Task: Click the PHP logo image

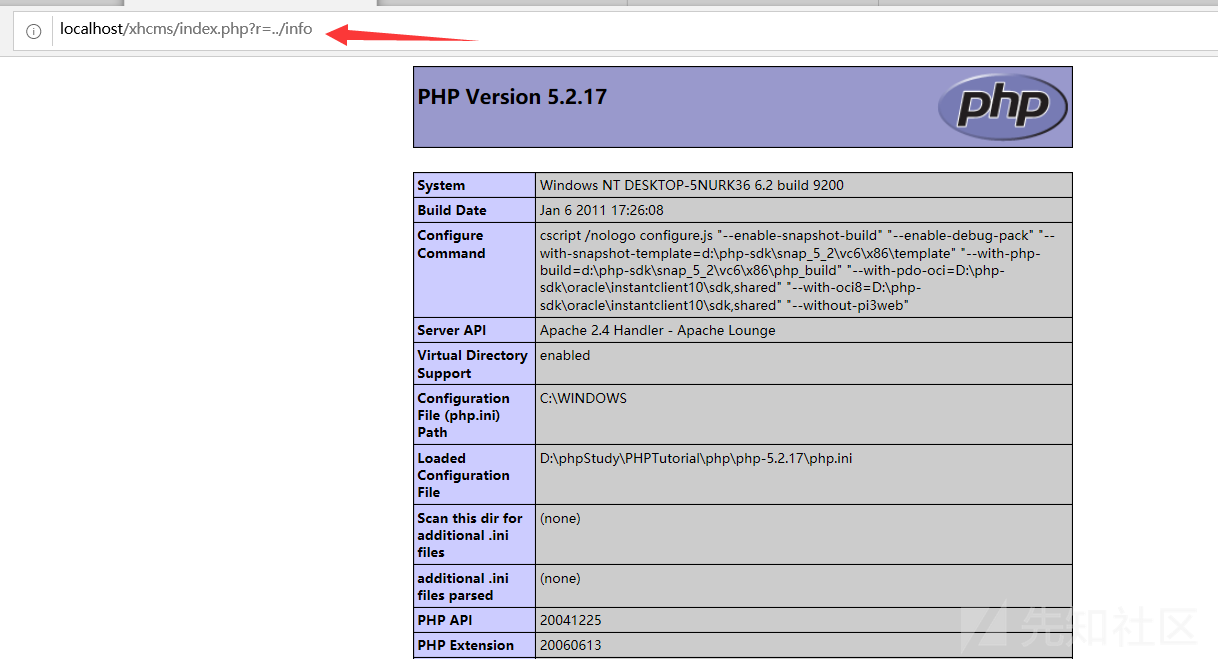Action: (1002, 107)
